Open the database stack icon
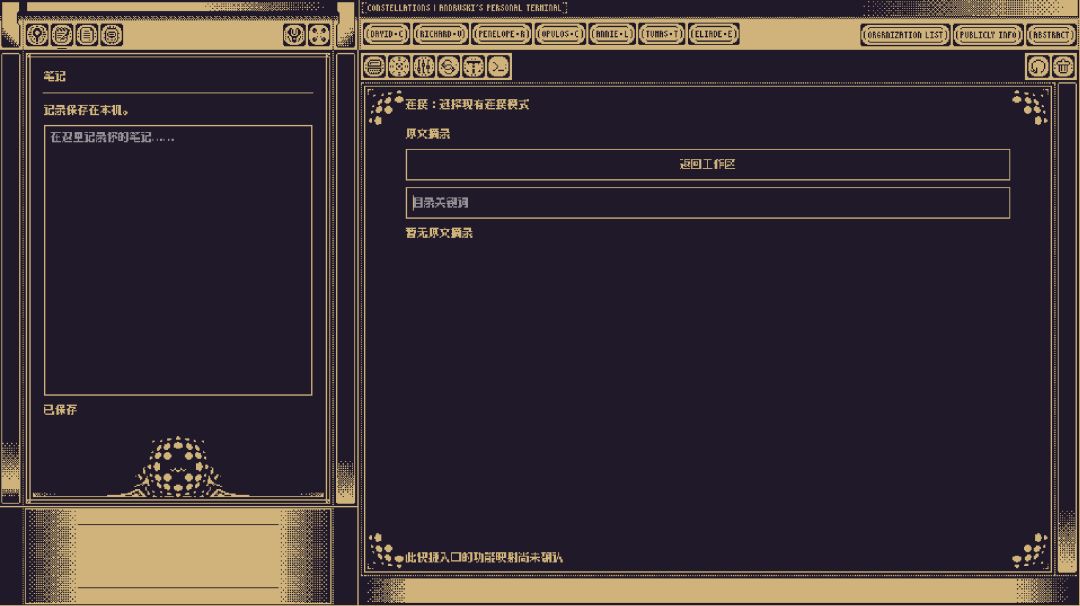Screen dimensions: 1080x606 374,67
